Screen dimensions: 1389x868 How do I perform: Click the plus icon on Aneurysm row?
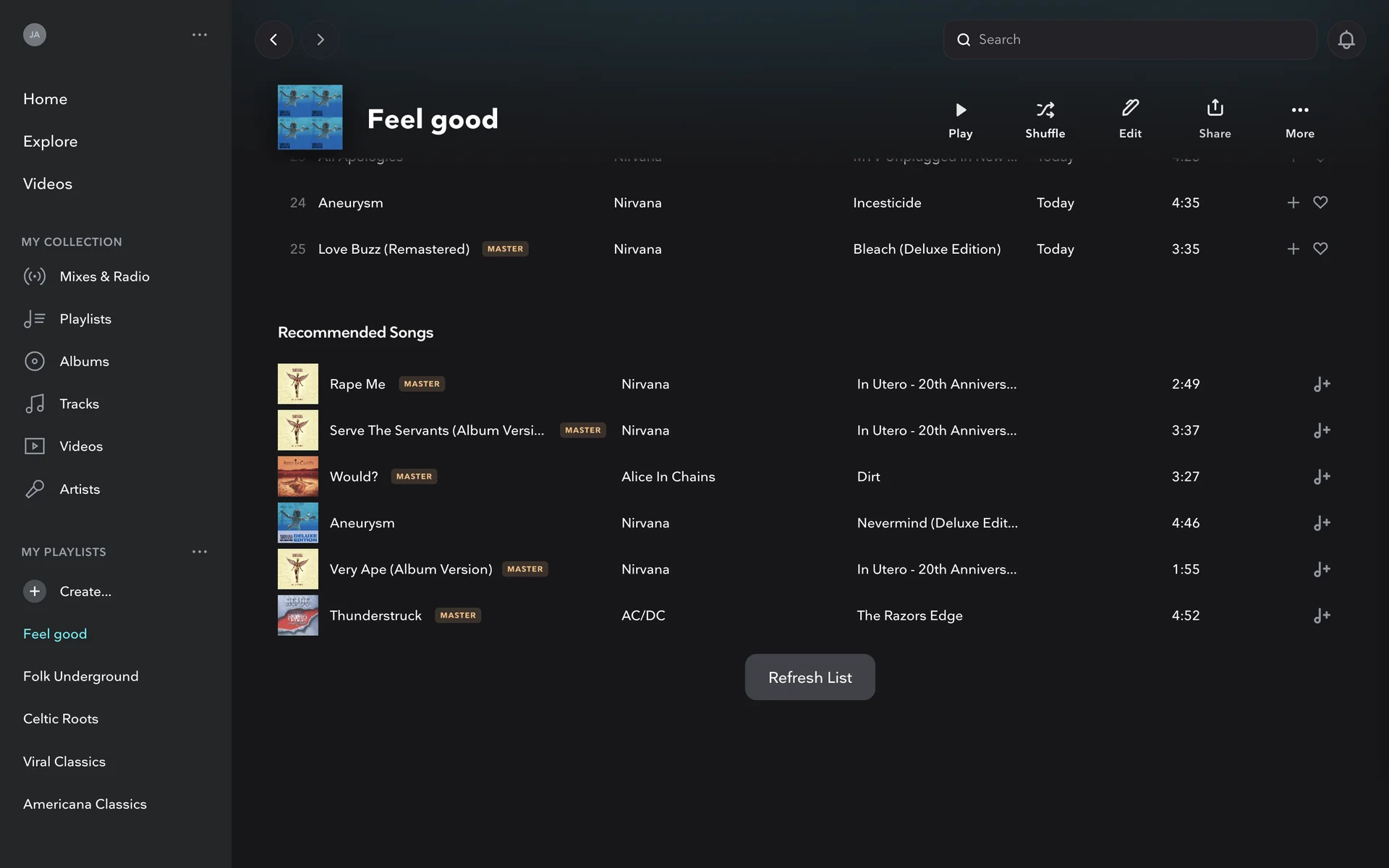tap(1293, 203)
